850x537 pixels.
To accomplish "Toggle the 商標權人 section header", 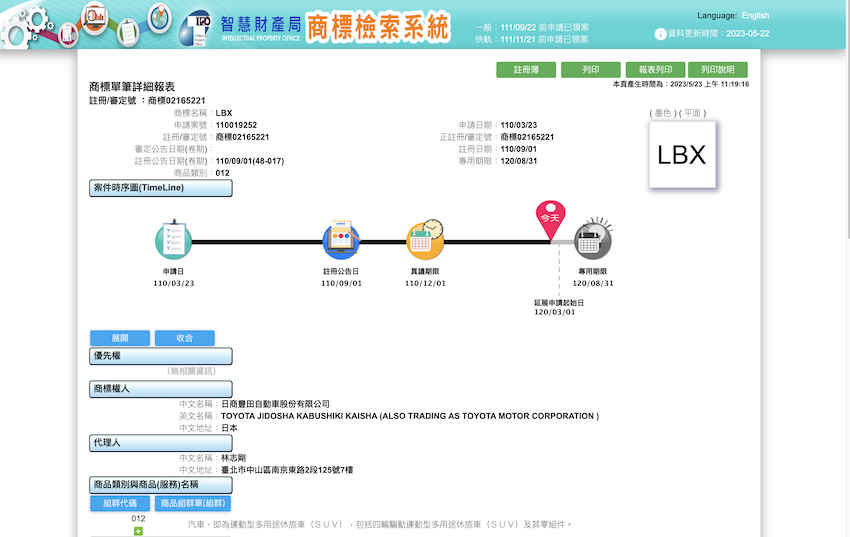I will point(161,389).
